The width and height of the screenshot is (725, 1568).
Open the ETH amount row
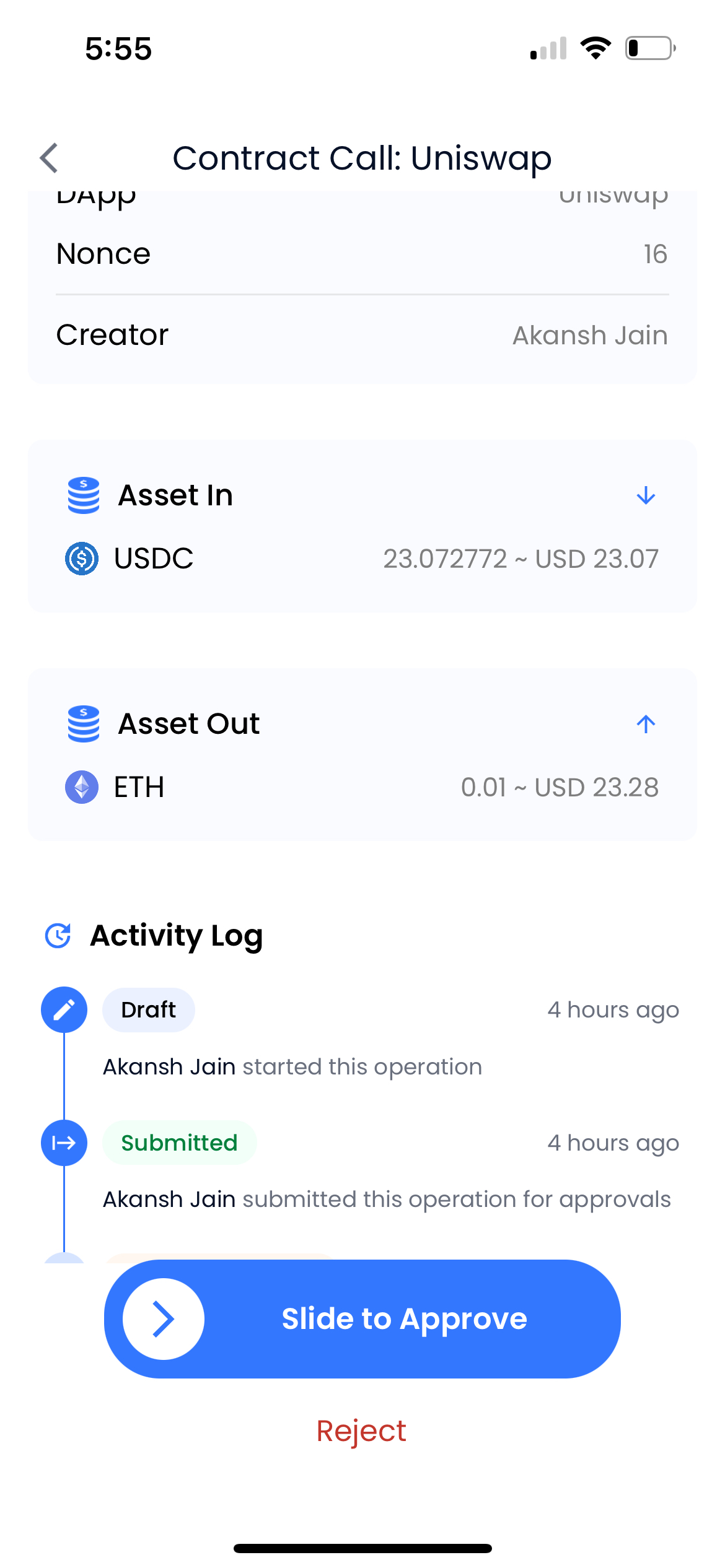[x=362, y=787]
